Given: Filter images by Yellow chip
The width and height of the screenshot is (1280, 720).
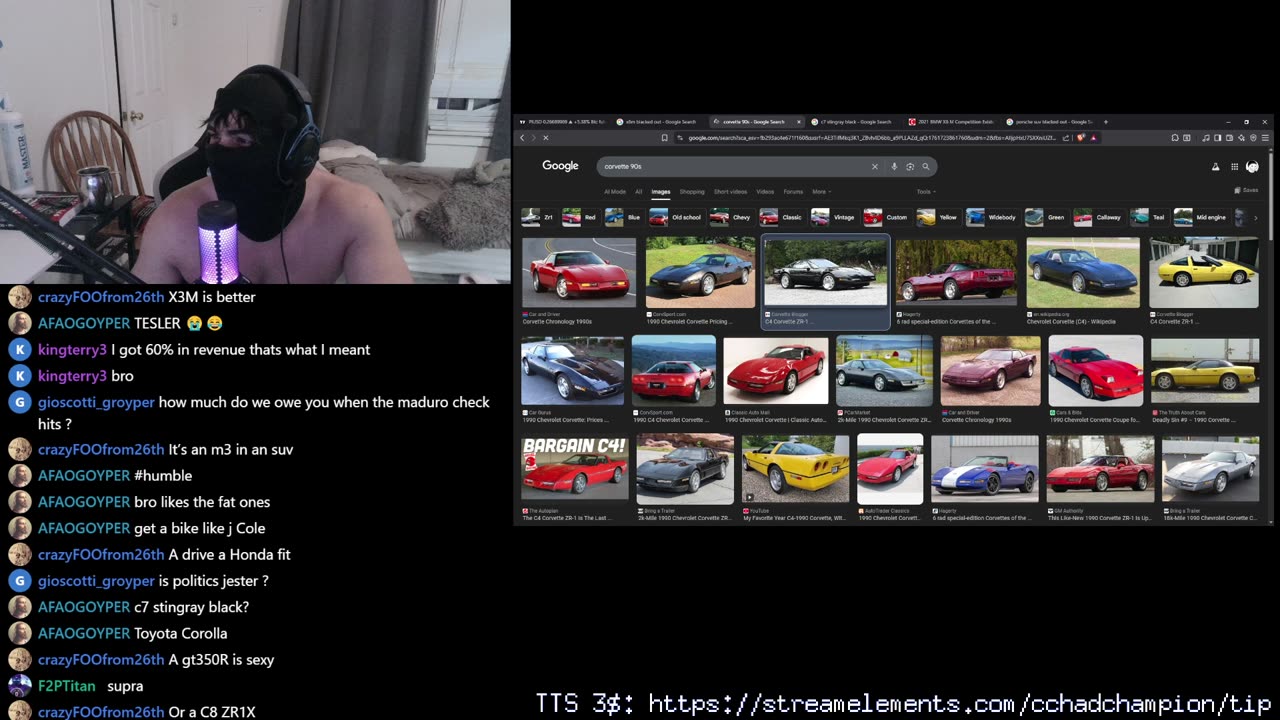Looking at the screenshot, I should coord(938,217).
